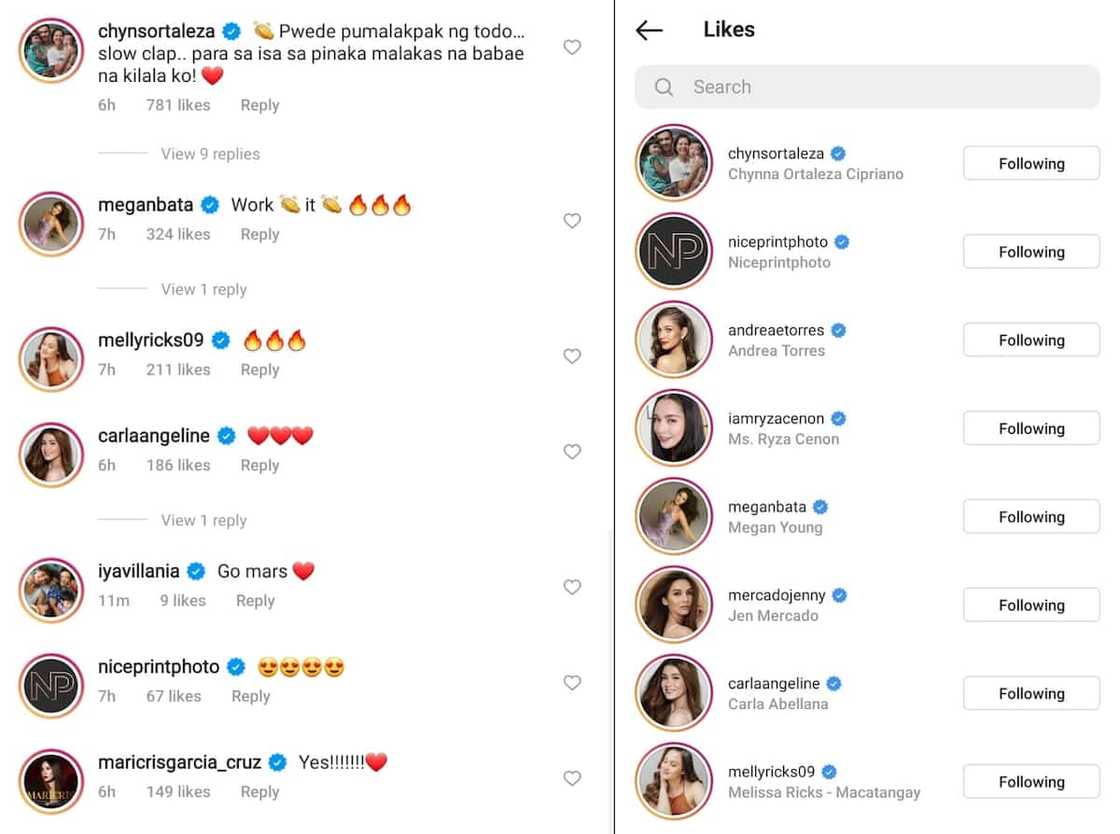
Task: Tap the heart next to niceprintphoto's comment
Action: [572, 683]
